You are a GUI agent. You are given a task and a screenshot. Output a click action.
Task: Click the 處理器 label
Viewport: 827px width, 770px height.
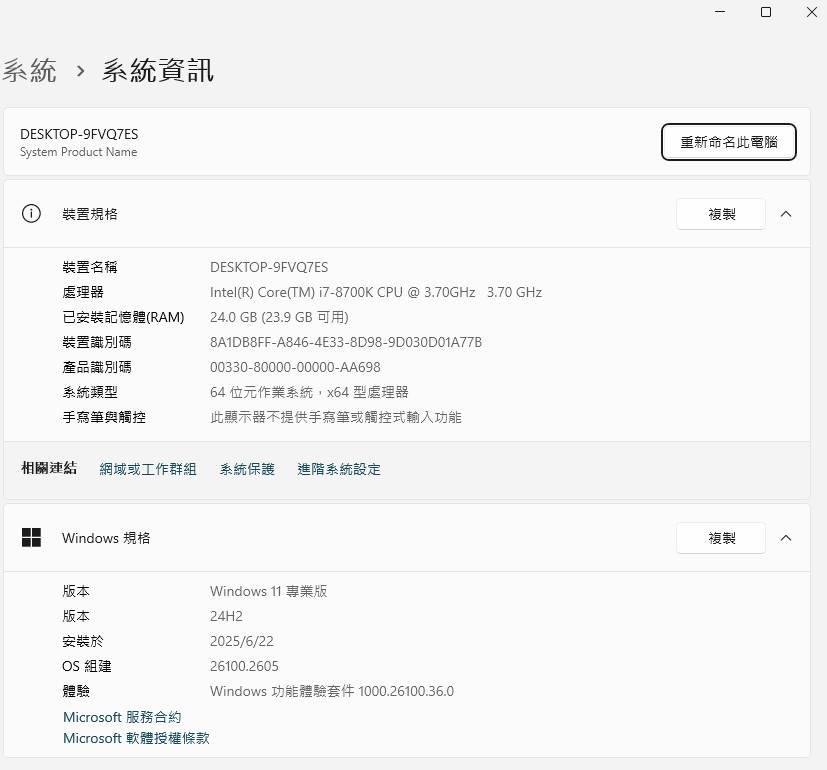point(83,292)
